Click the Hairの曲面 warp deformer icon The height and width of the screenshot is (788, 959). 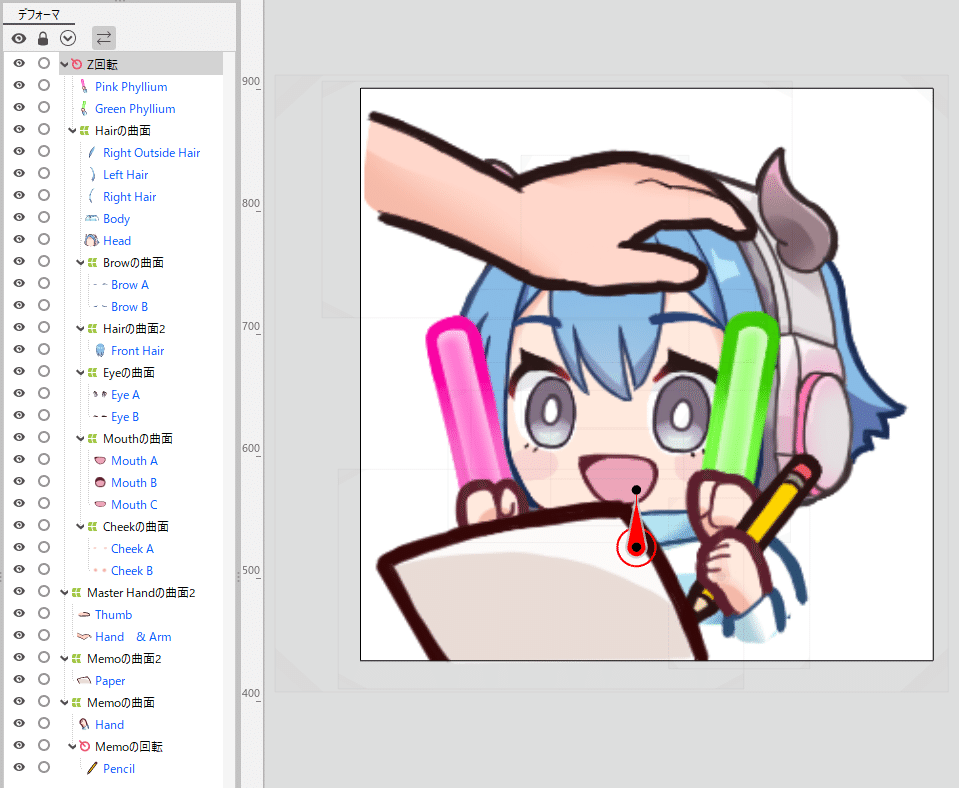click(x=84, y=130)
